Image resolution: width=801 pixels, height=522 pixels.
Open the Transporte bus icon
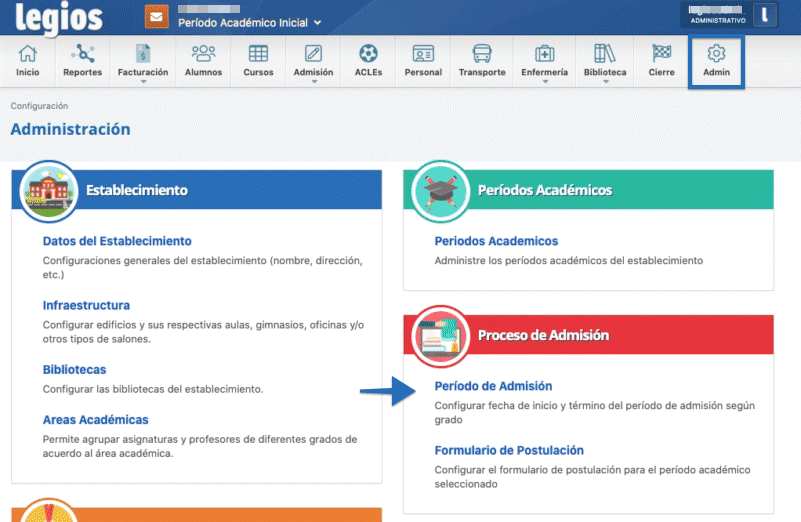[482, 53]
